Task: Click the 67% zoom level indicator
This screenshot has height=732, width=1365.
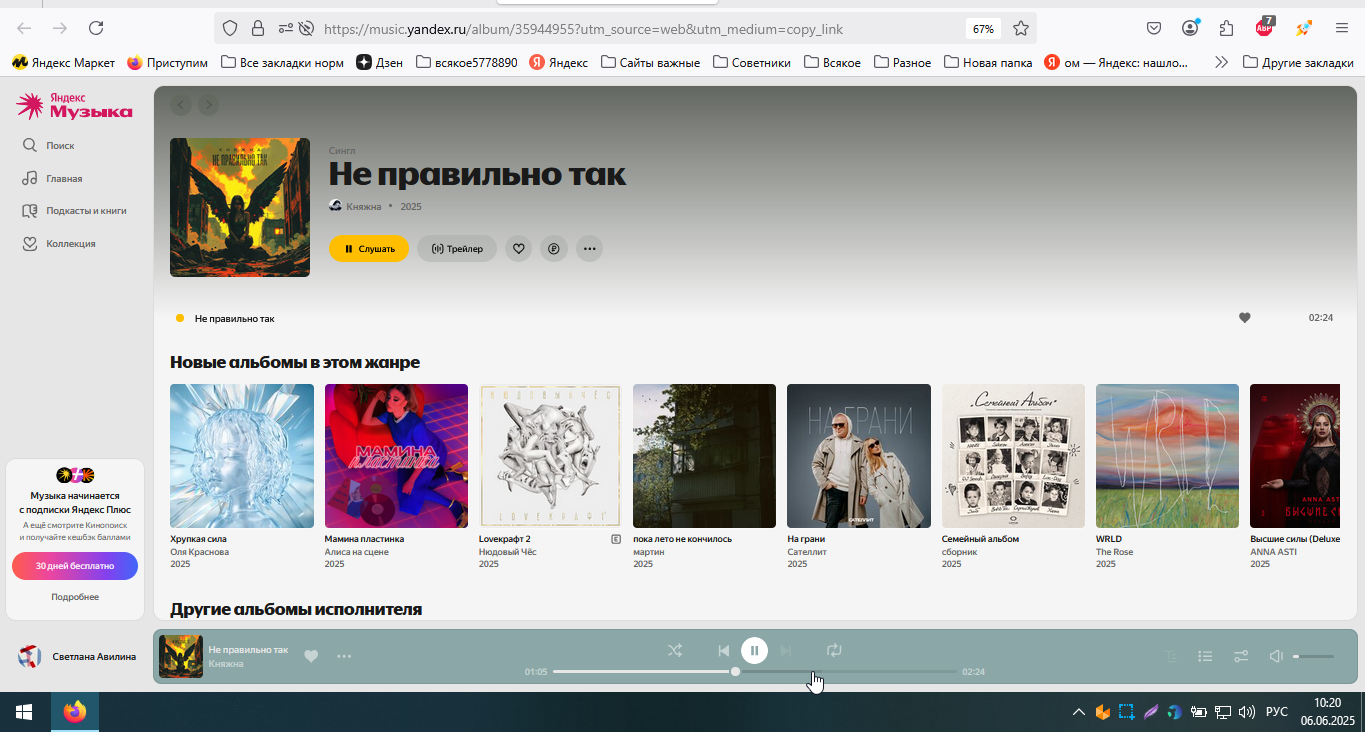Action: [983, 29]
